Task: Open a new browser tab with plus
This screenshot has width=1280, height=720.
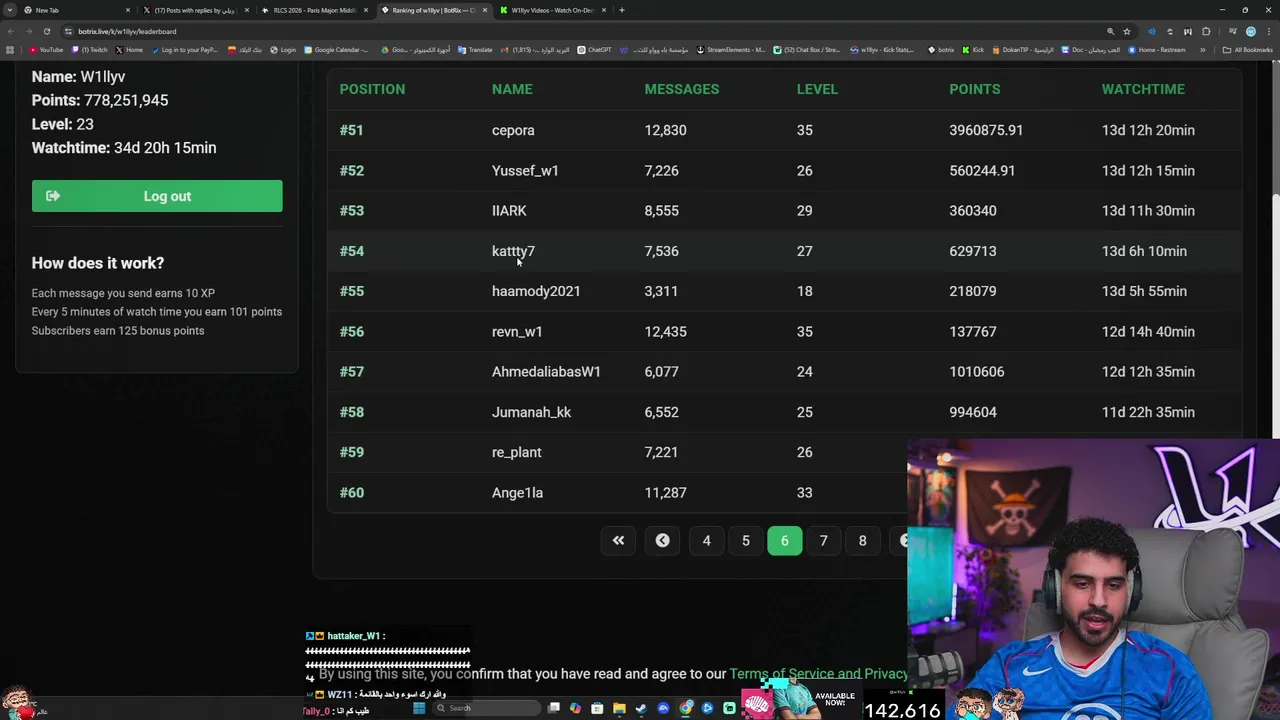Action: coord(622,10)
